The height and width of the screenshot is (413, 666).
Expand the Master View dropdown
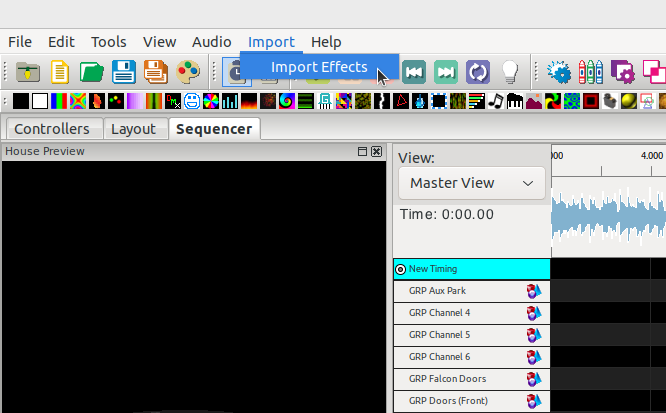coord(472,183)
